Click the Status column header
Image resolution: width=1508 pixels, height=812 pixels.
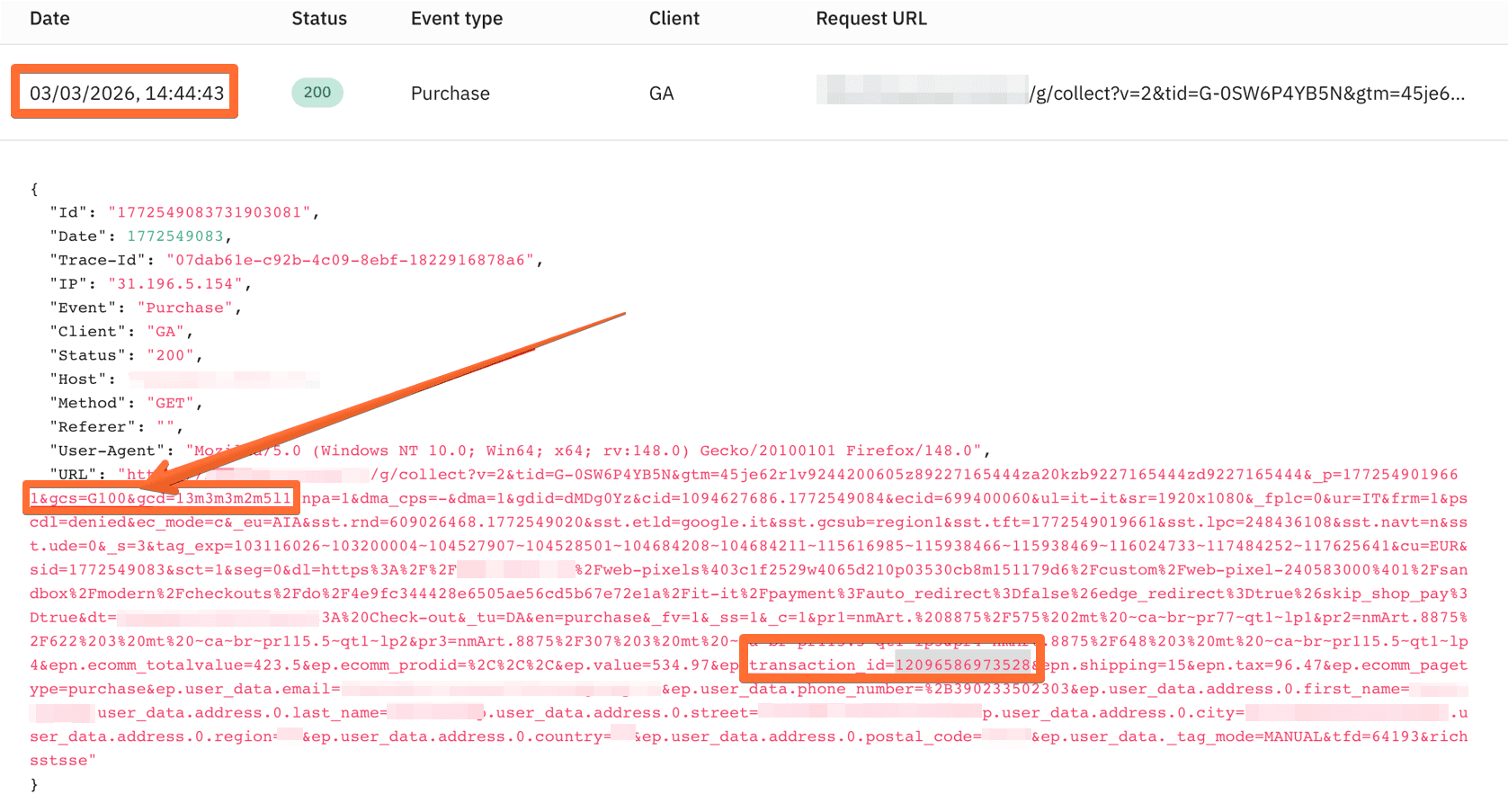[x=318, y=18]
